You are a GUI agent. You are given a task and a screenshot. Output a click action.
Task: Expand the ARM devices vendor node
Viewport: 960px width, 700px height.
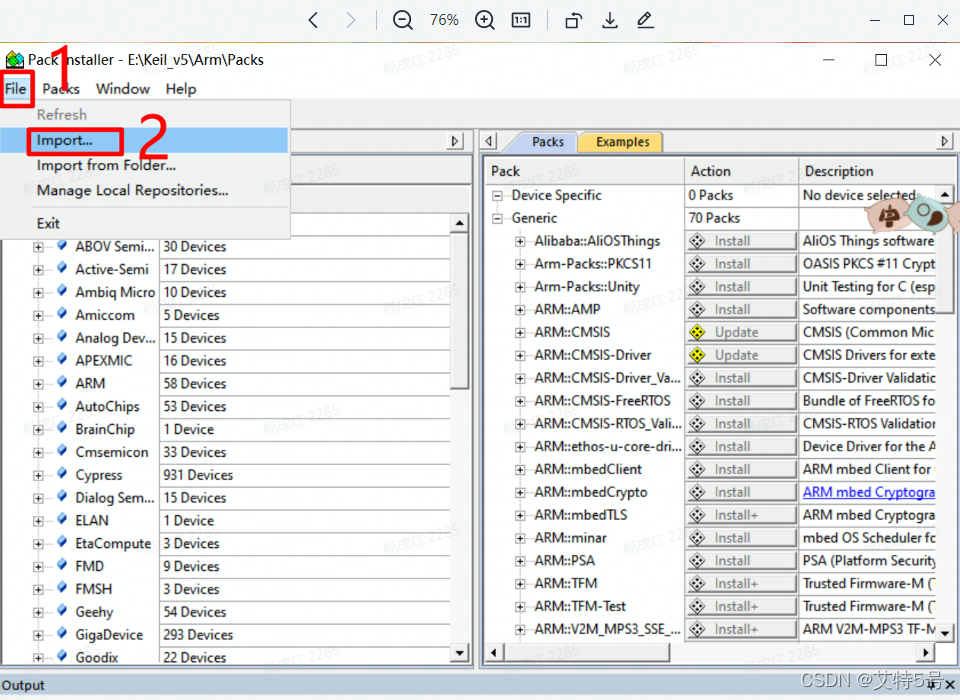(x=38, y=384)
